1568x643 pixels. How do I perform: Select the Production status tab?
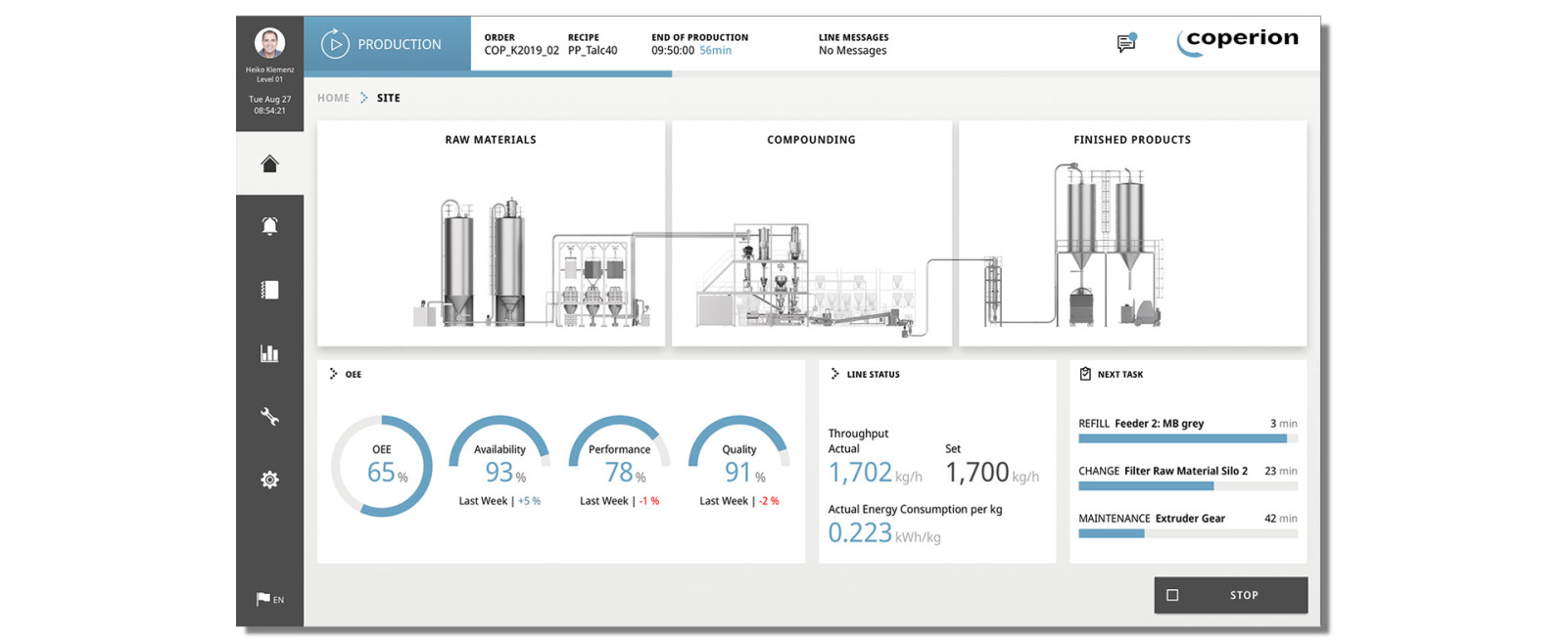tap(387, 44)
